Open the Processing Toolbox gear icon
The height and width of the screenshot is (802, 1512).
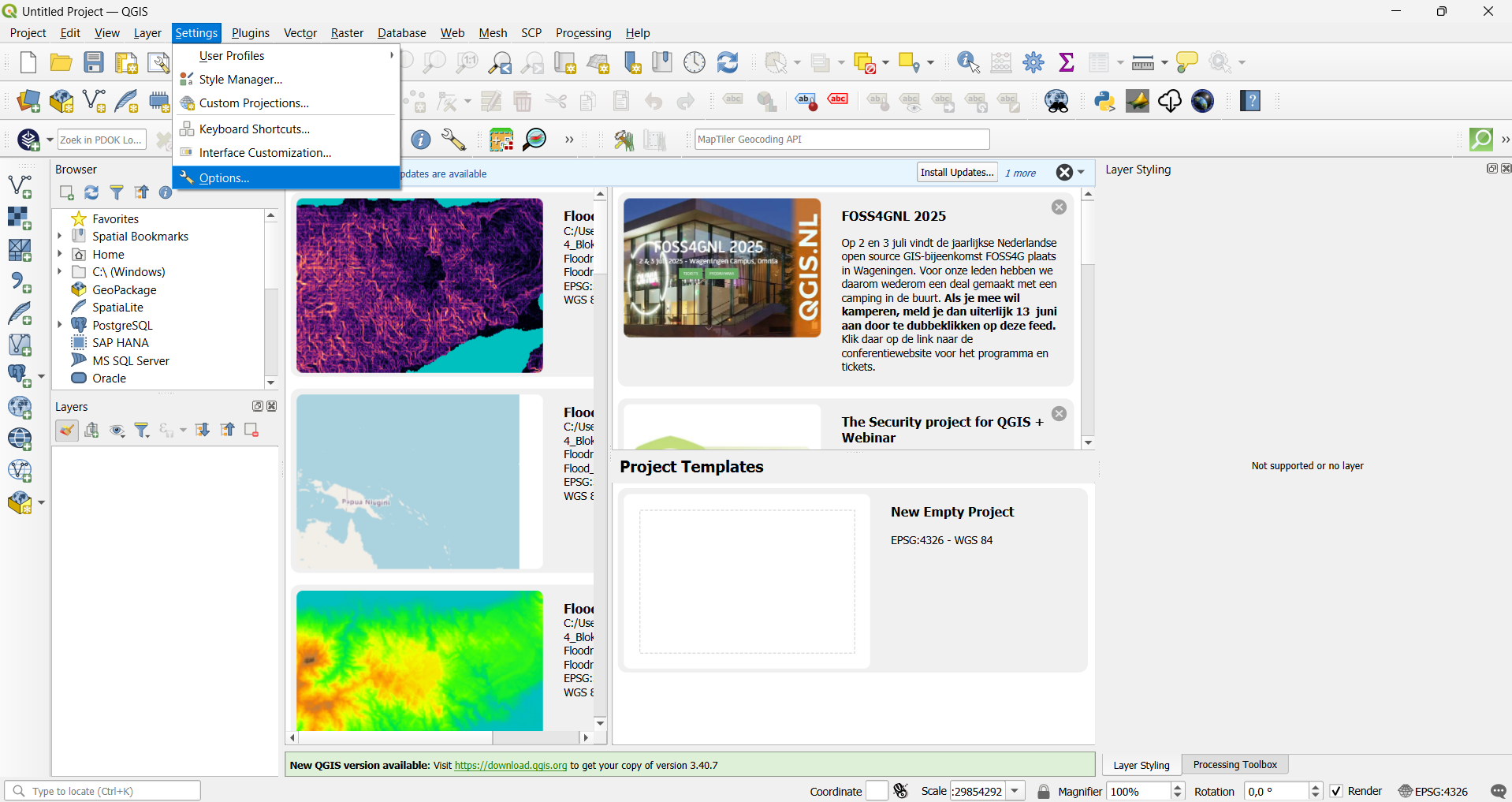point(1033,62)
